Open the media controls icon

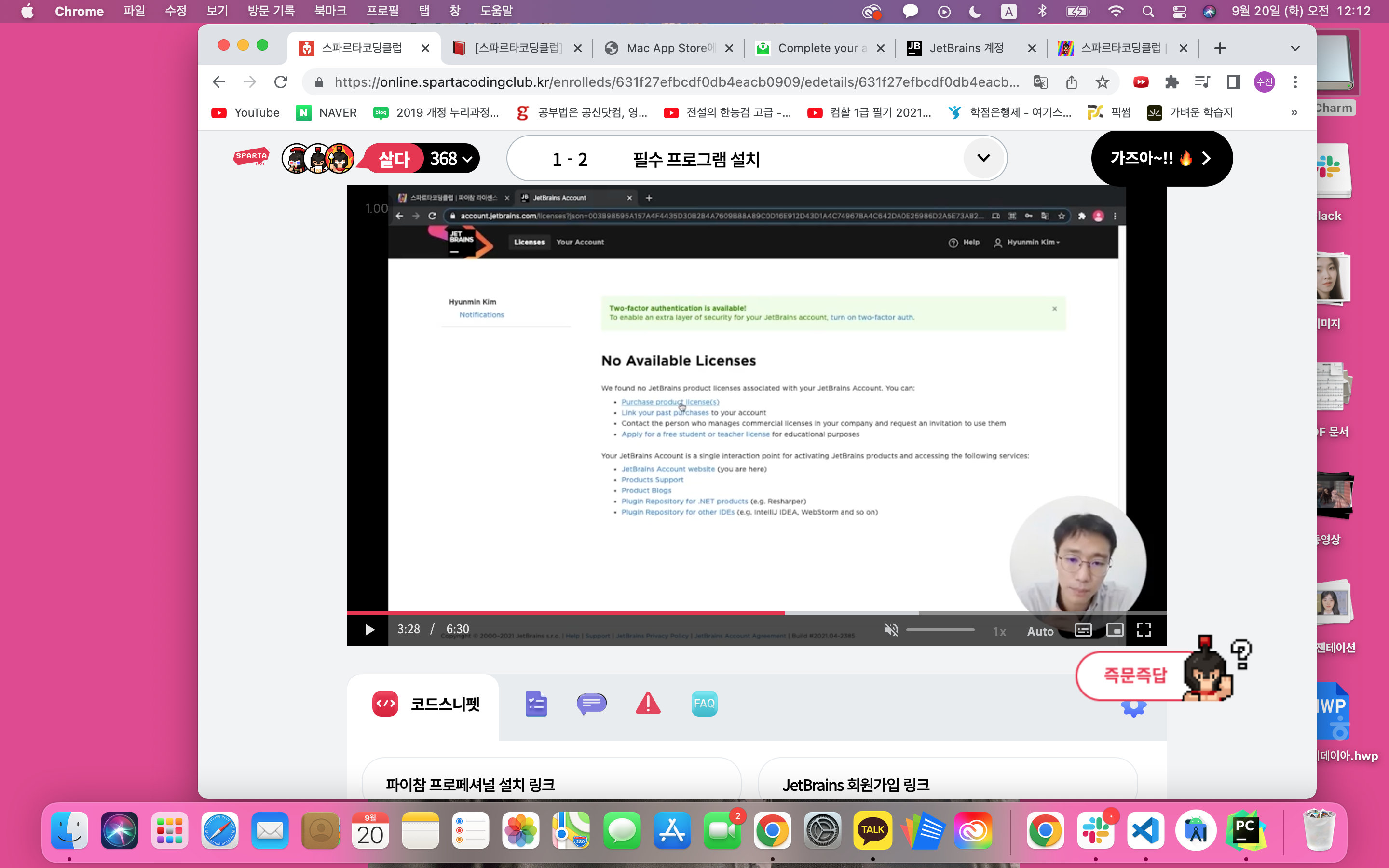pos(1202,82)
